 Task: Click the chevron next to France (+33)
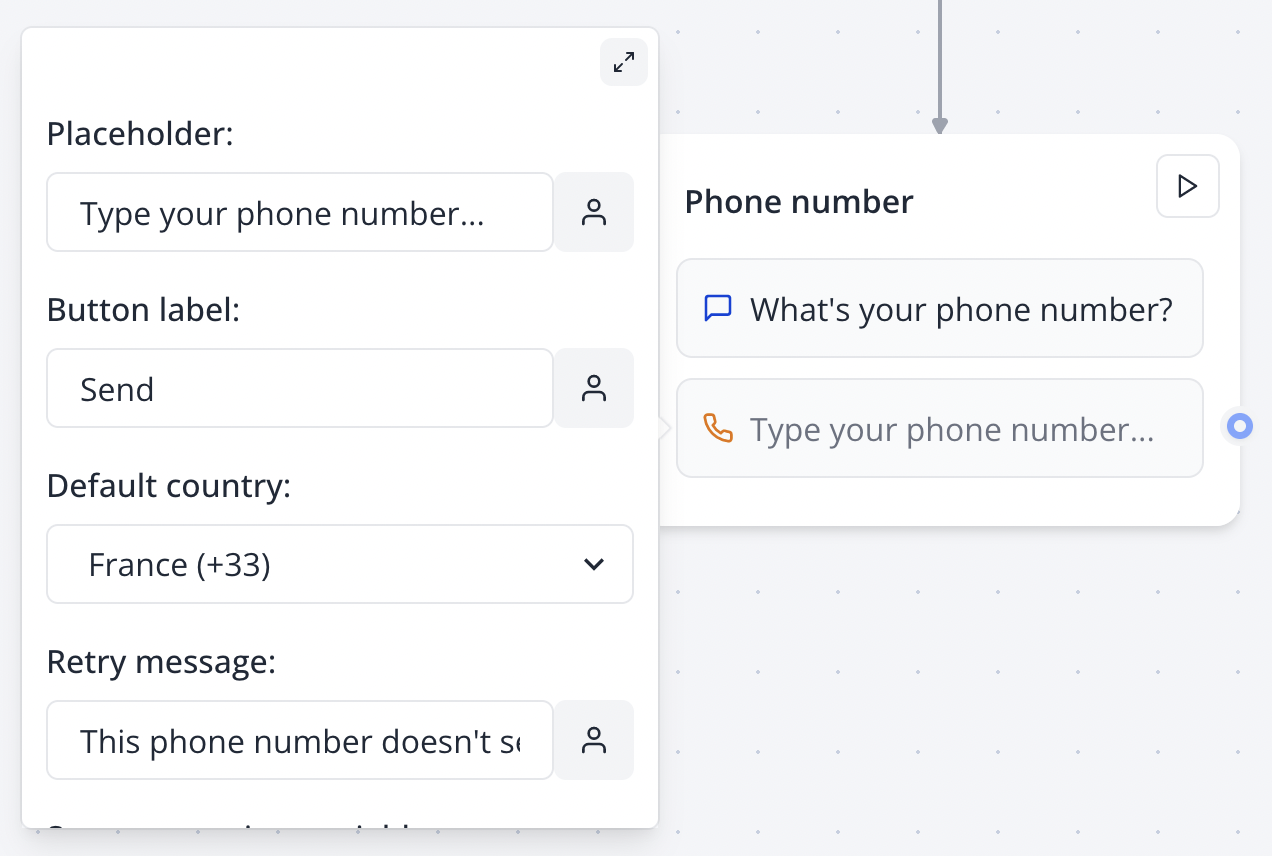click(x=593, y=564)
